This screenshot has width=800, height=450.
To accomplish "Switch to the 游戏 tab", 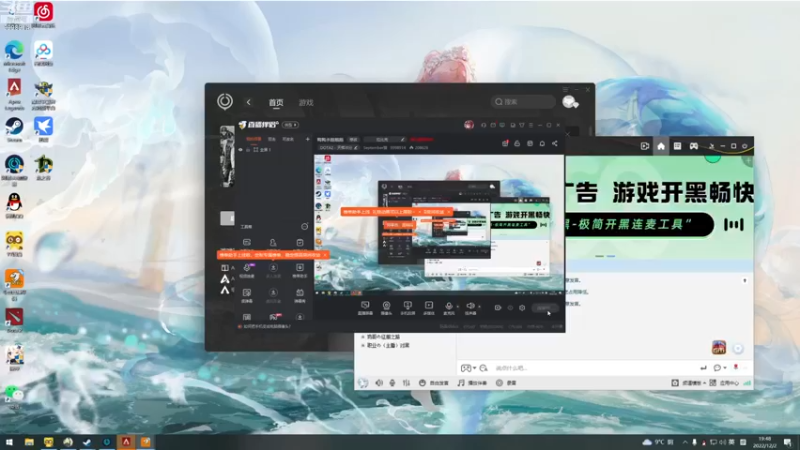I will 306,103.
